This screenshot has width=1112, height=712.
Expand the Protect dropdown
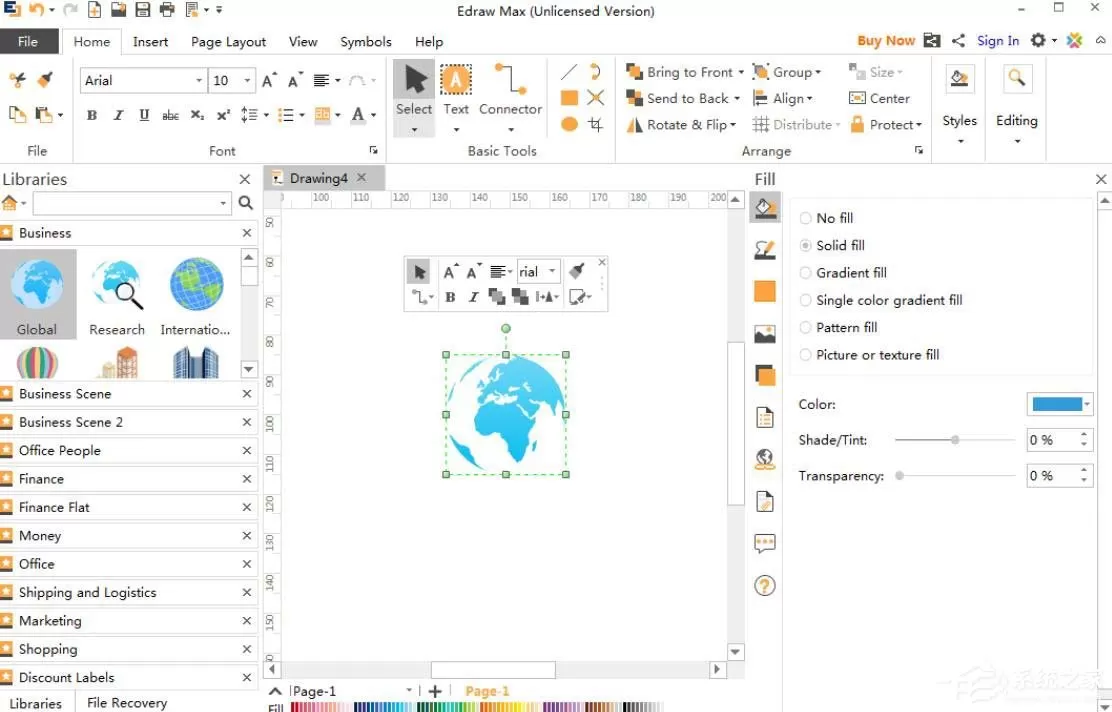coord(918,125)
